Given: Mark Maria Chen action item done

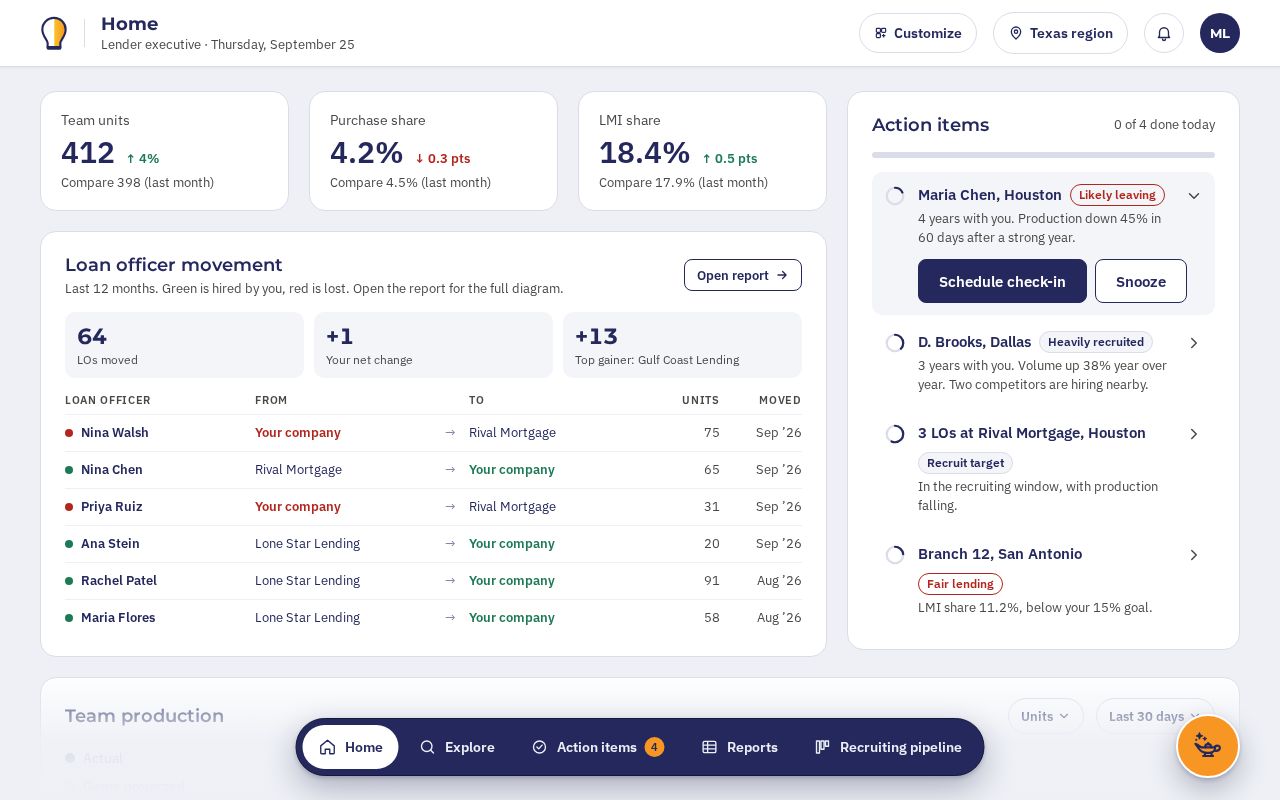Looking at the screenshot, I should tap(895, 196).
